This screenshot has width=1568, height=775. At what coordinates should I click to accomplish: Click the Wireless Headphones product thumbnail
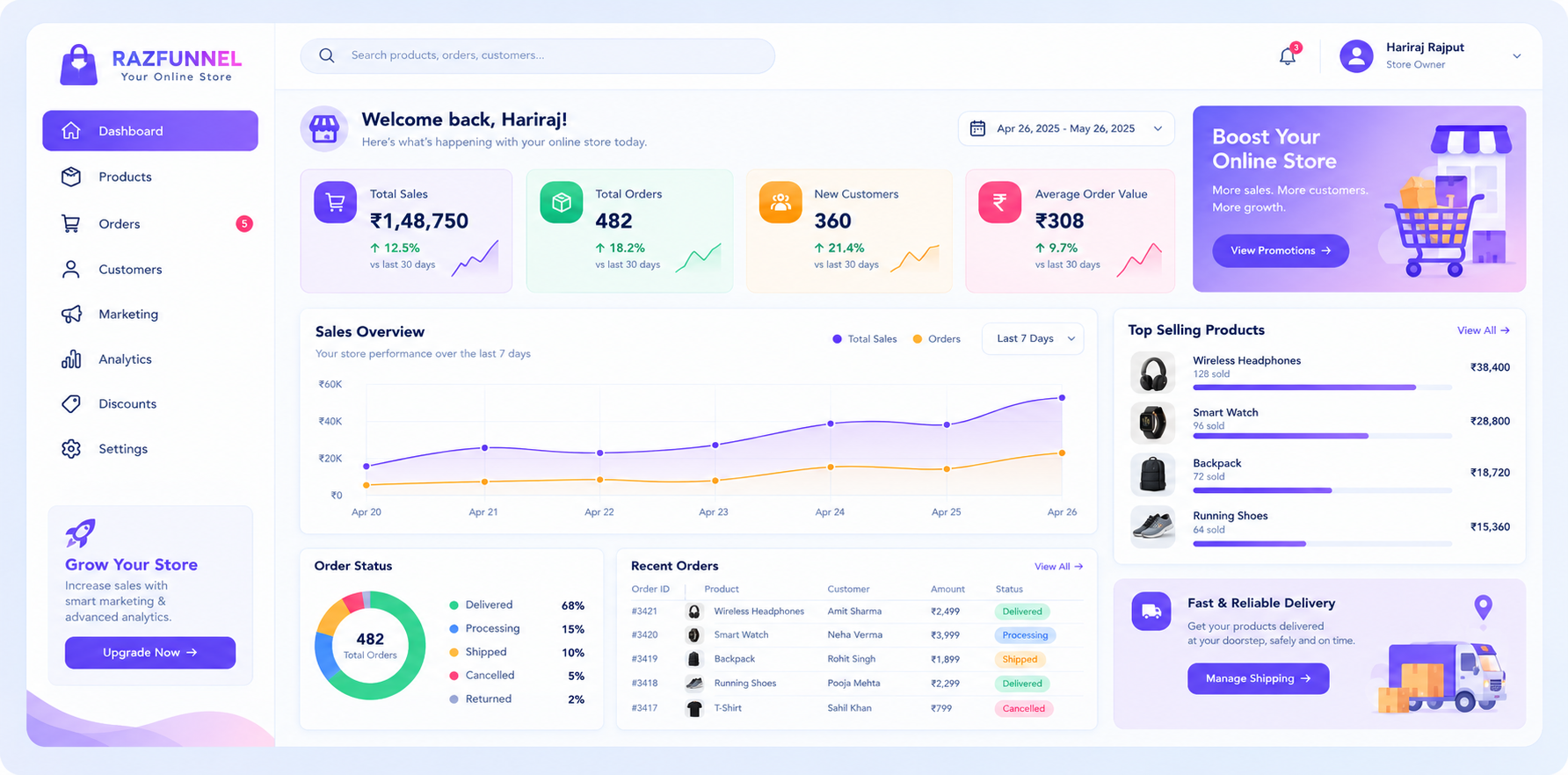pyautogui.click(x=1152, y=373)
